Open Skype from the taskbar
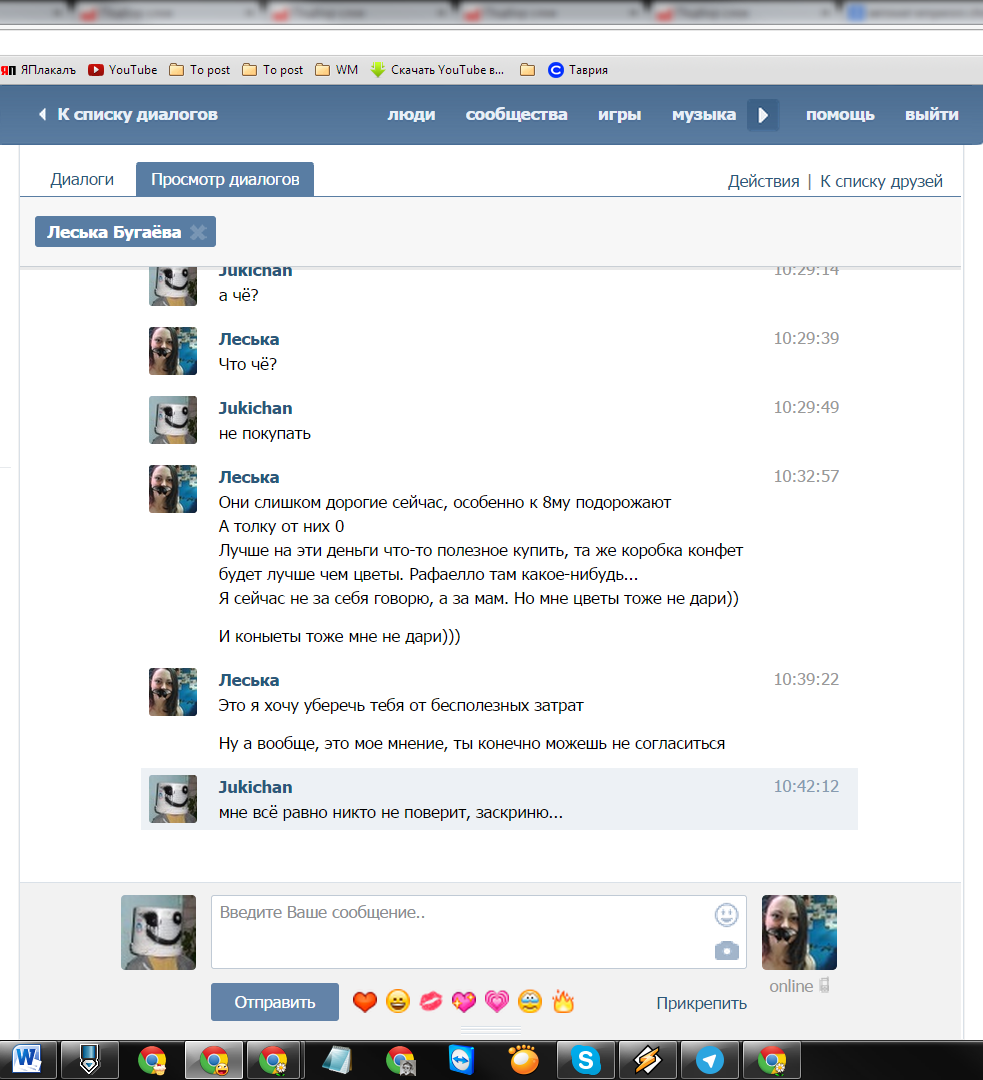 586,1060
